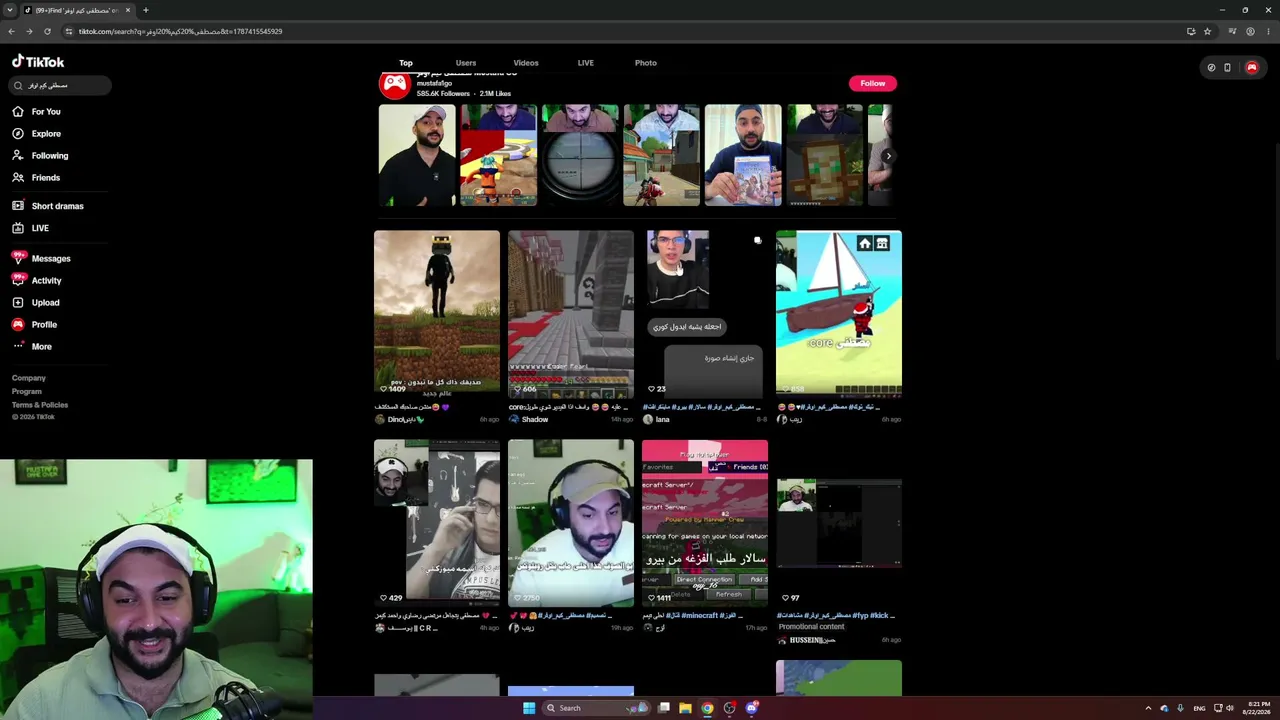Switch to the Top results tab
1280x720 pixels.
[x=406, y=63]
